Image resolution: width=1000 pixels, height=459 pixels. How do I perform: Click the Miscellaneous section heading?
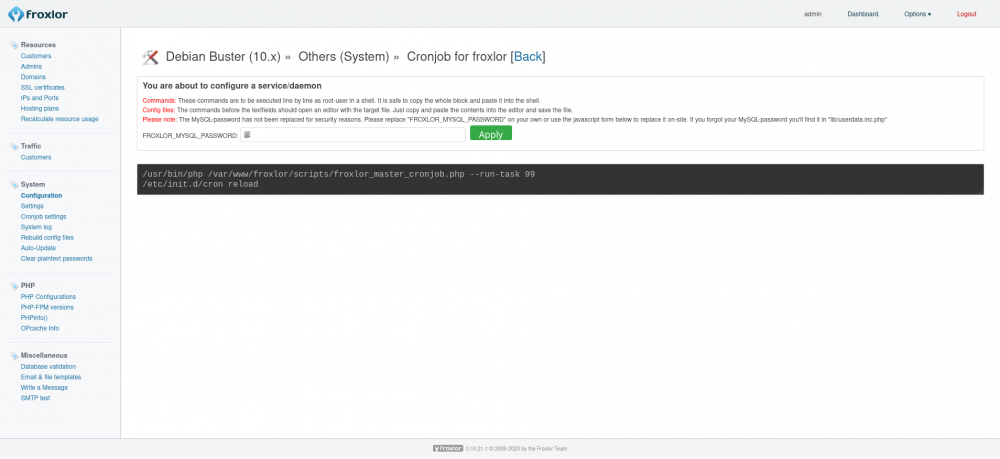[44, 356]
